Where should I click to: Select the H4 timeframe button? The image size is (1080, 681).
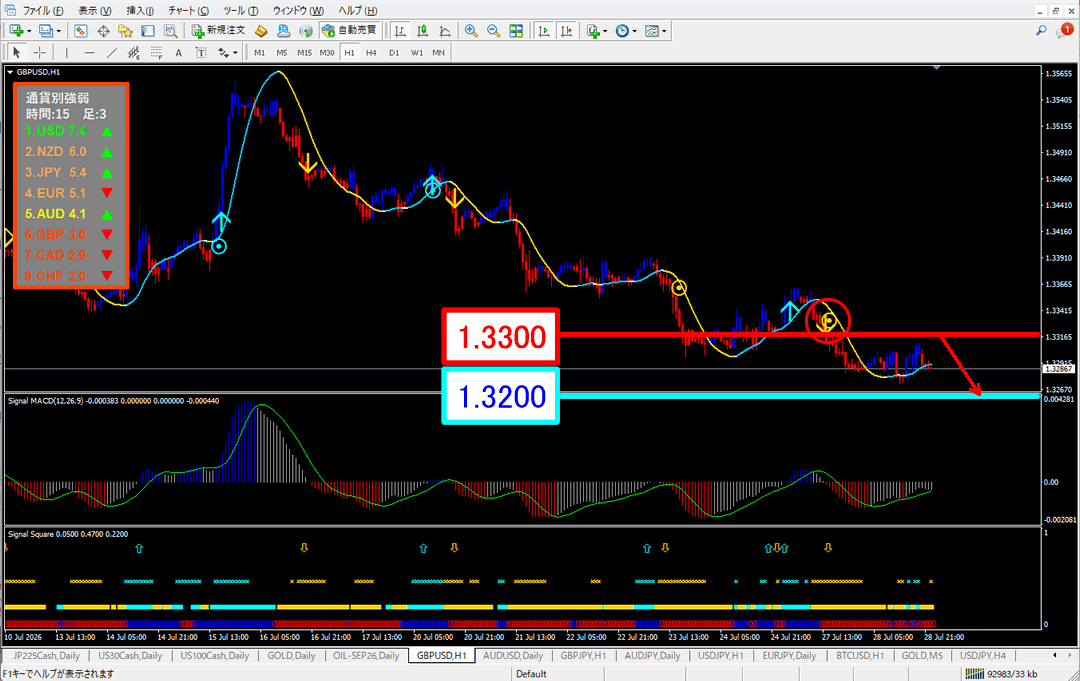click(371, 53)
